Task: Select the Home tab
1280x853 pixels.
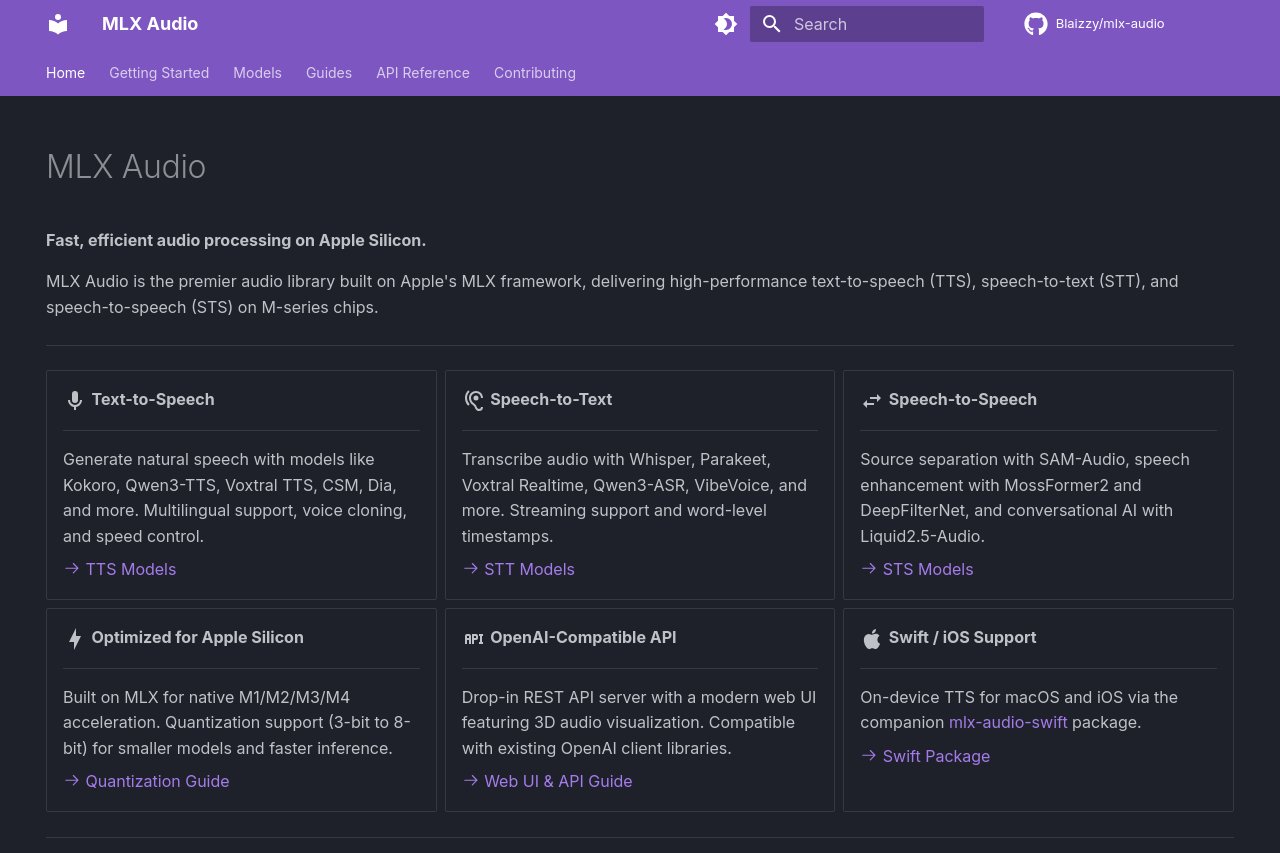Action: [65, 73]
